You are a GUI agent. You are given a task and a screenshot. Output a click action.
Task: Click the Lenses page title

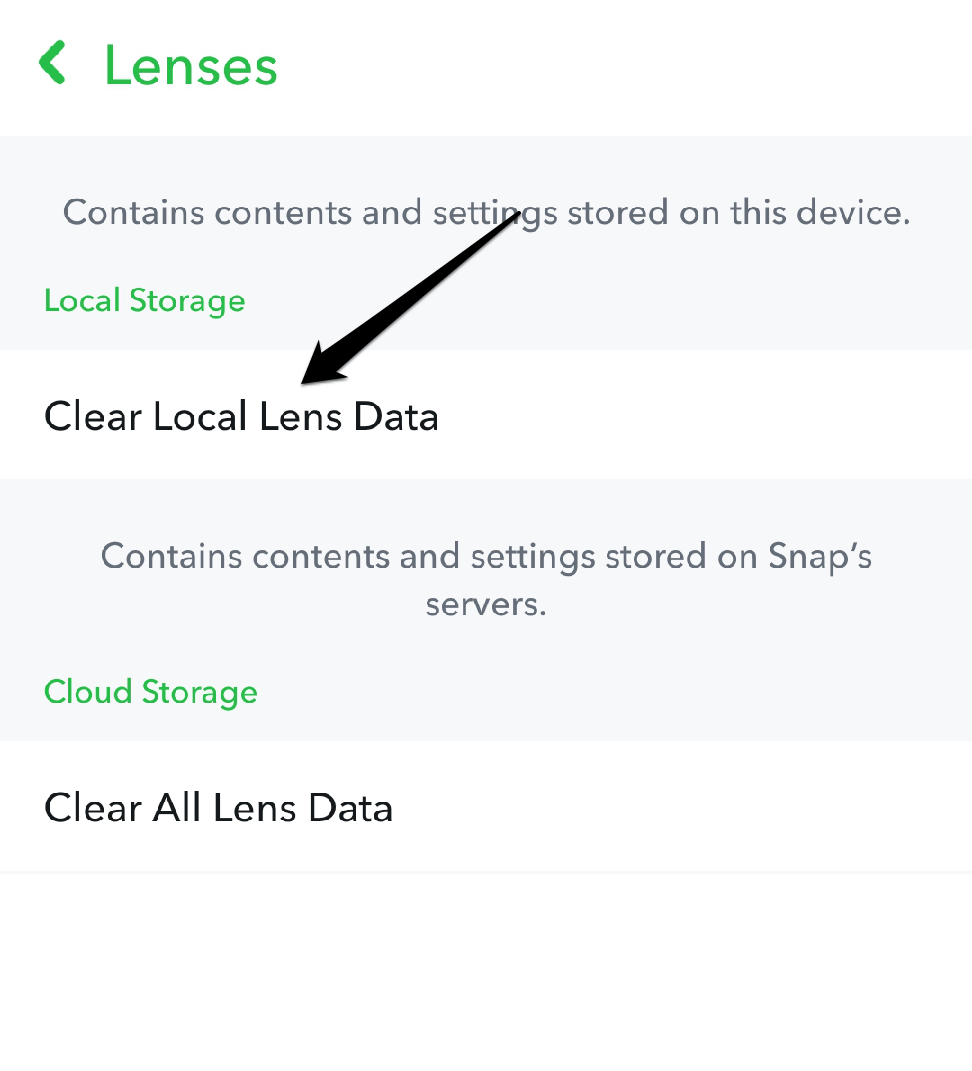tap(190, 66)
